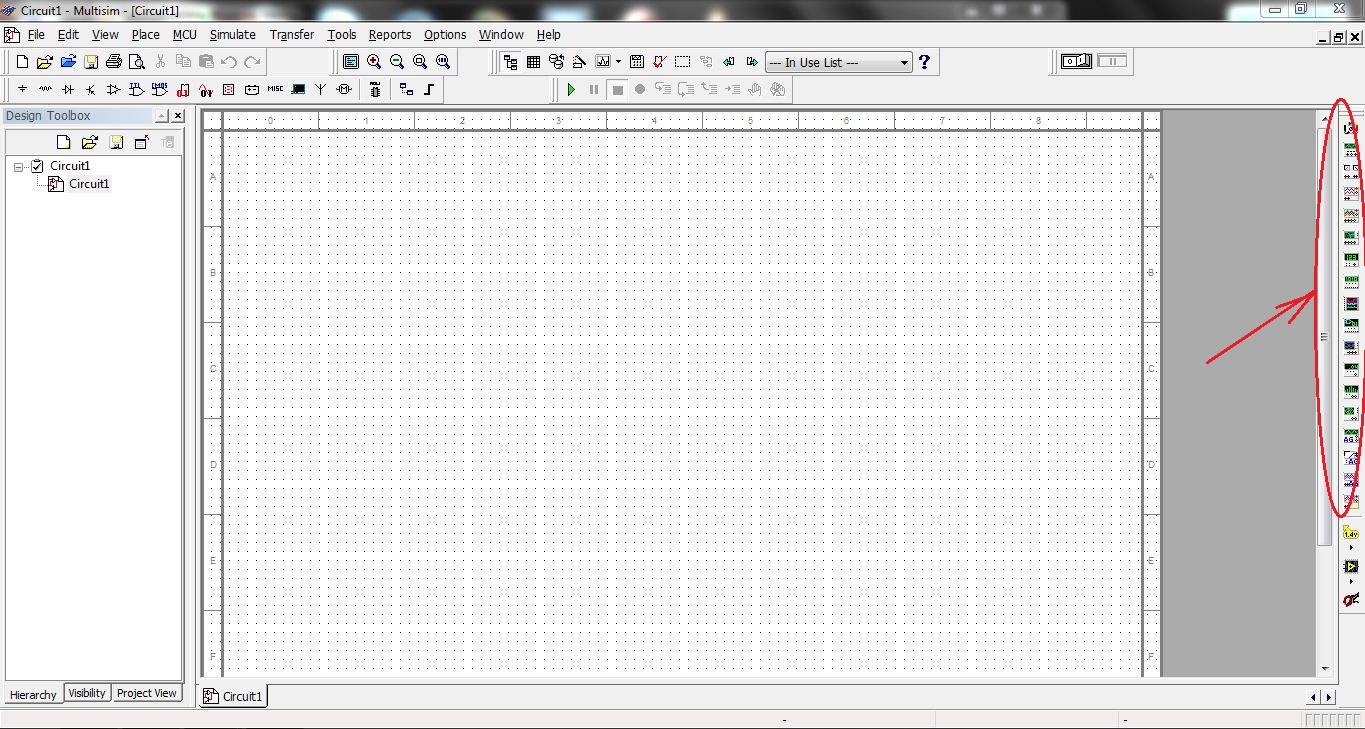Open the Simulate menu
Viewport: 1365px width, 729px height.
(x=232, y=34)
